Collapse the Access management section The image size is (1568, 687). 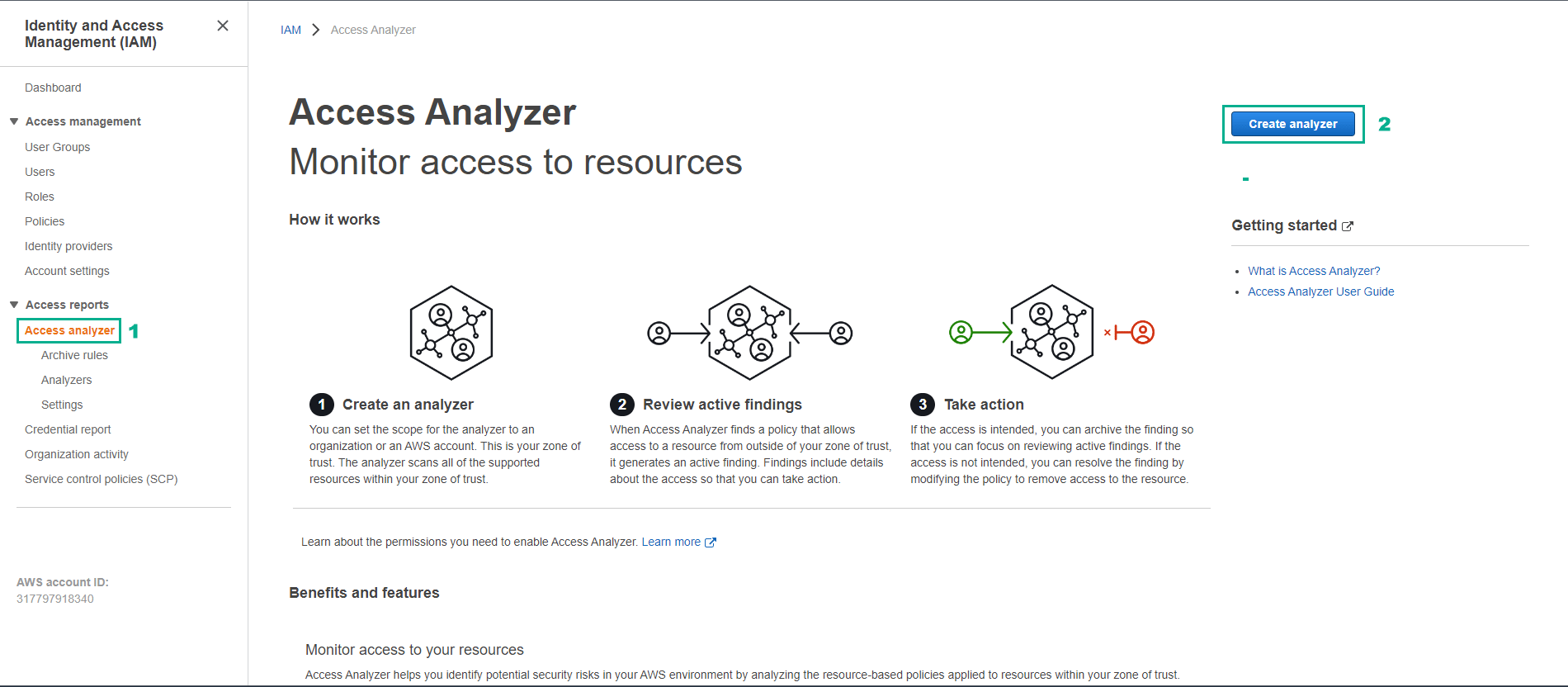pyautogui.click(x=13, y=121)
